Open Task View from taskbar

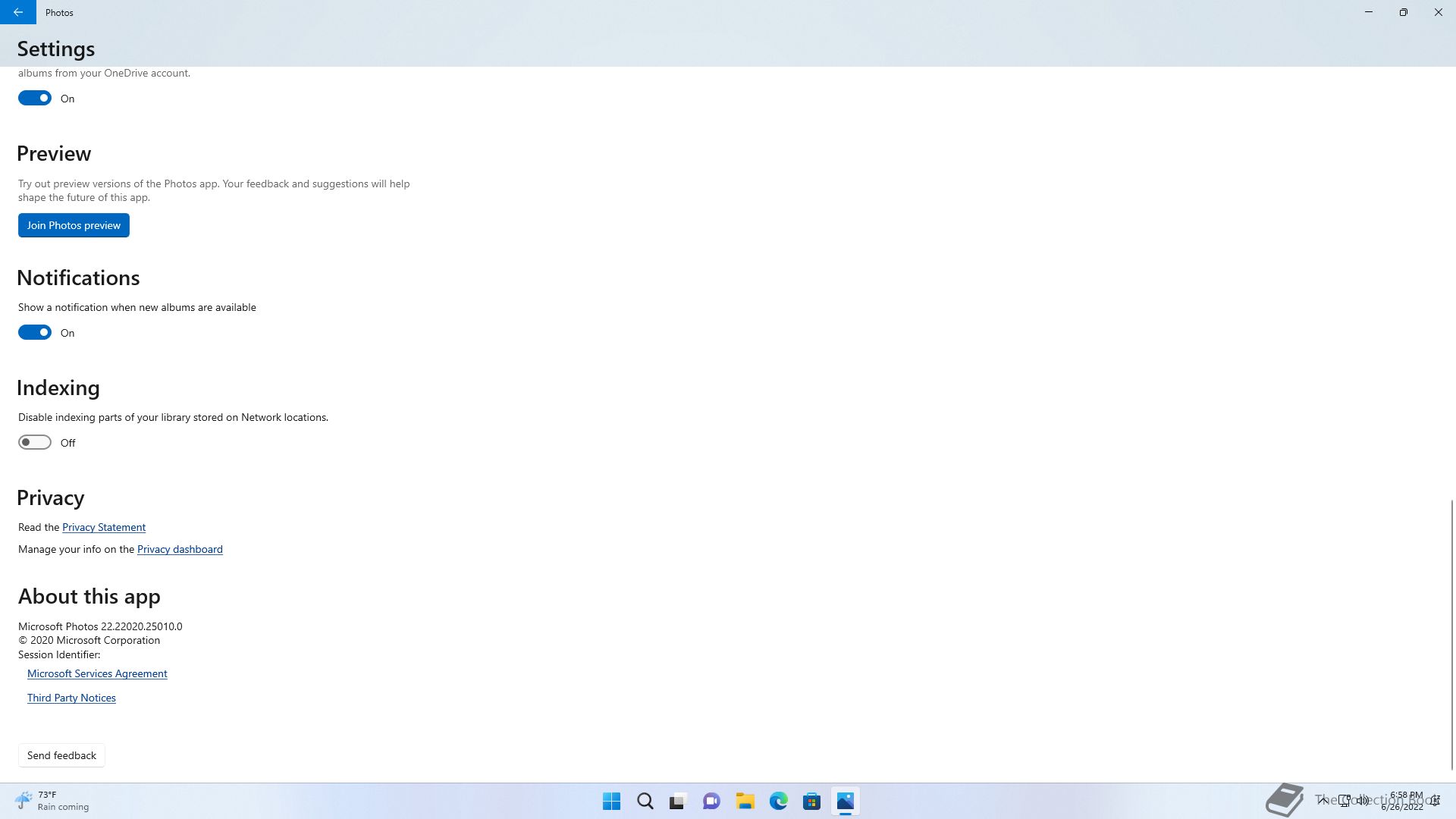(x=678, y=801)
